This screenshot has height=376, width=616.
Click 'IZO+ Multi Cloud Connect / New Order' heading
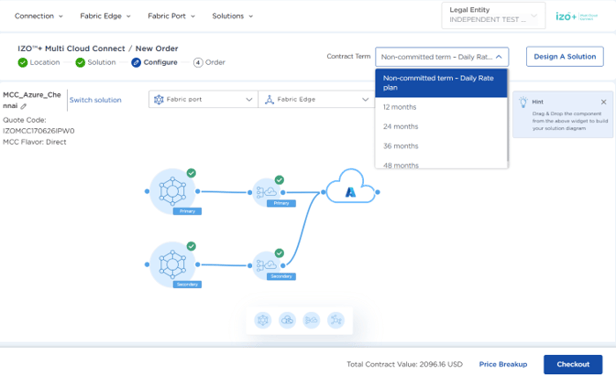pyautogui.click(x=97, y=48)
